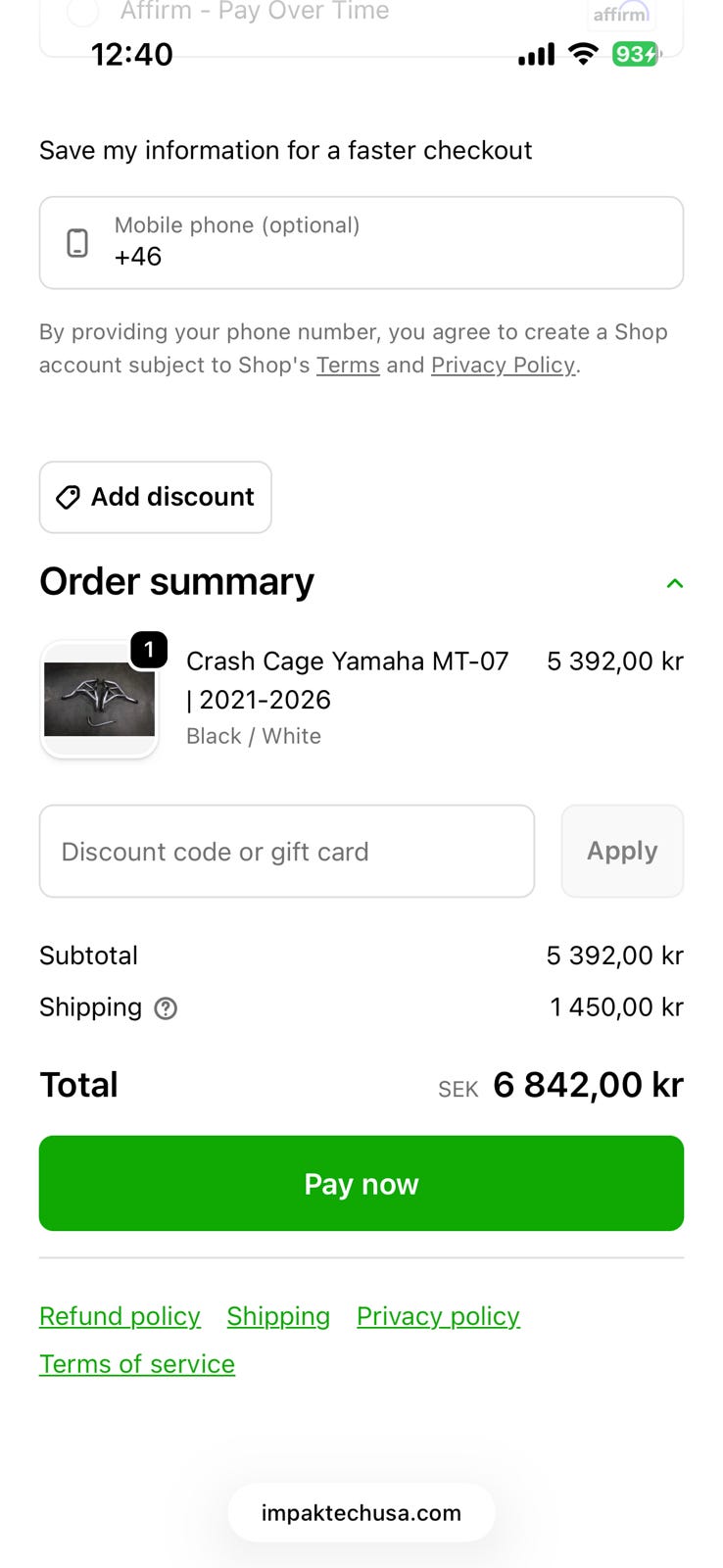Open the green Privacy policy footer link

[x=438, y=1316]
